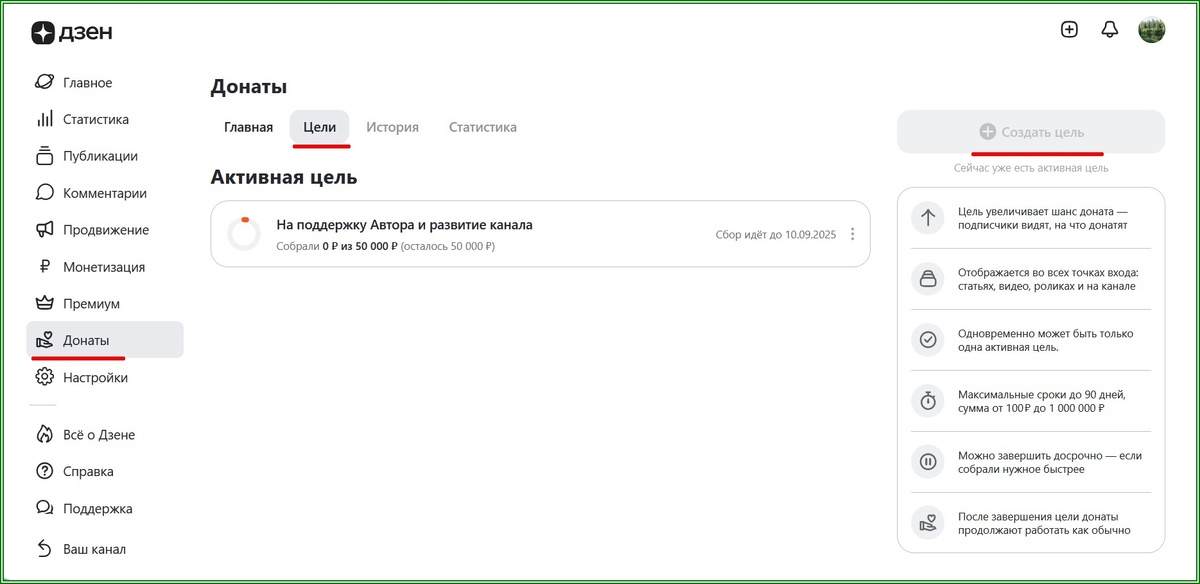1200x584 pixels.
Task: Click the question mark icon beside Справка
Action: pyautogui.click(x=44, y=472)
